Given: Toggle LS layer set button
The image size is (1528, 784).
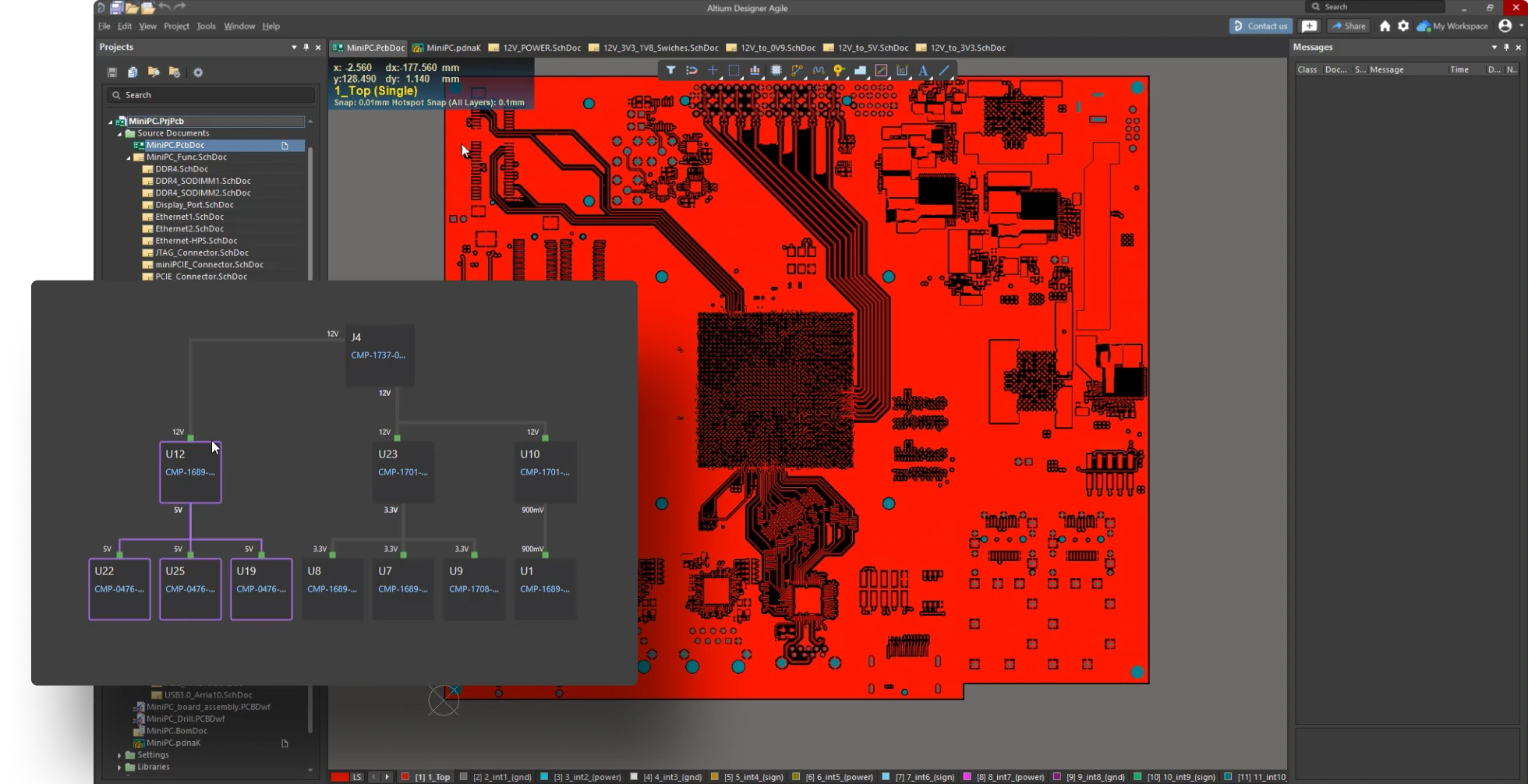Looking at the screenshot, I should click(x=357, y=777).
